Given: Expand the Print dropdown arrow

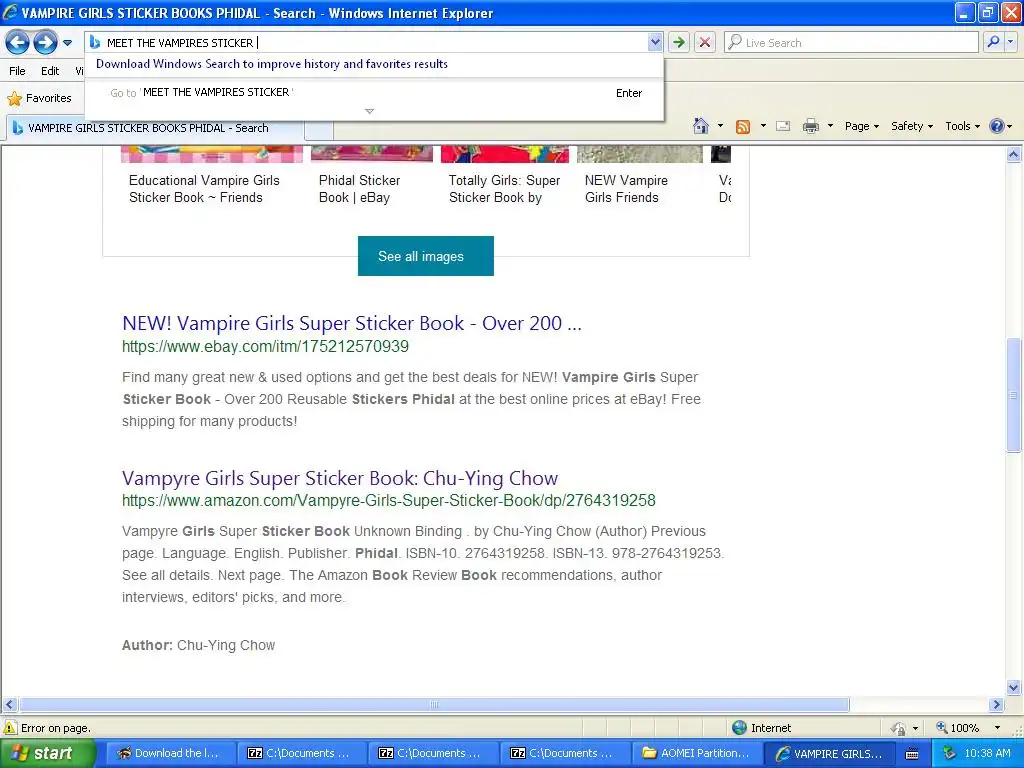Looking at the screenshot, I should [830, 126].
